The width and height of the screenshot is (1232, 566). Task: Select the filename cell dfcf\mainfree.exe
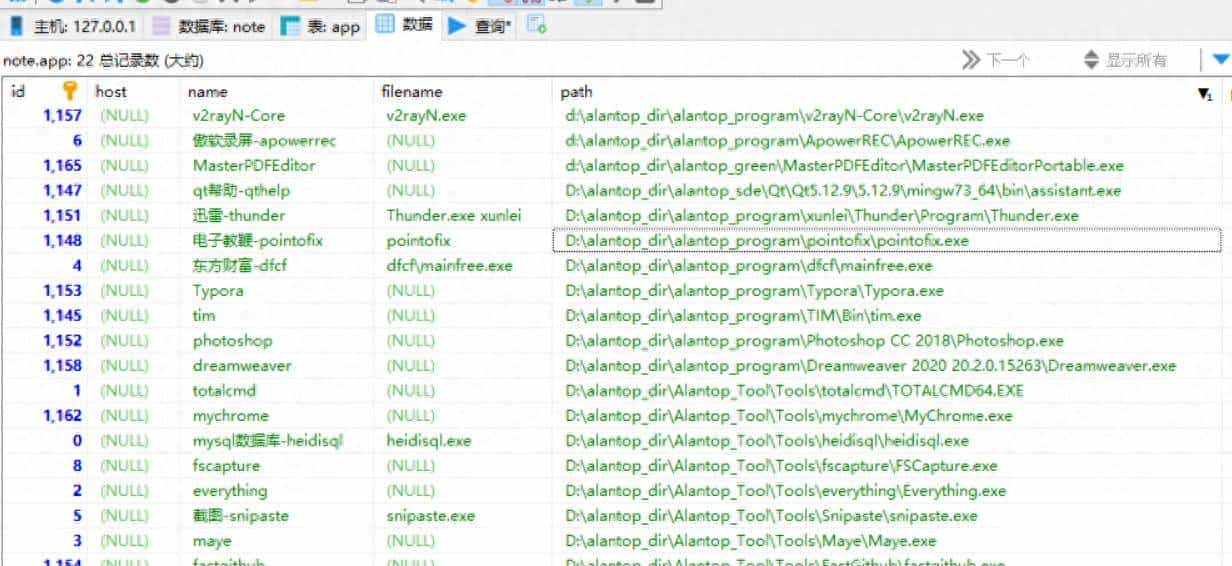coord(449,266)
